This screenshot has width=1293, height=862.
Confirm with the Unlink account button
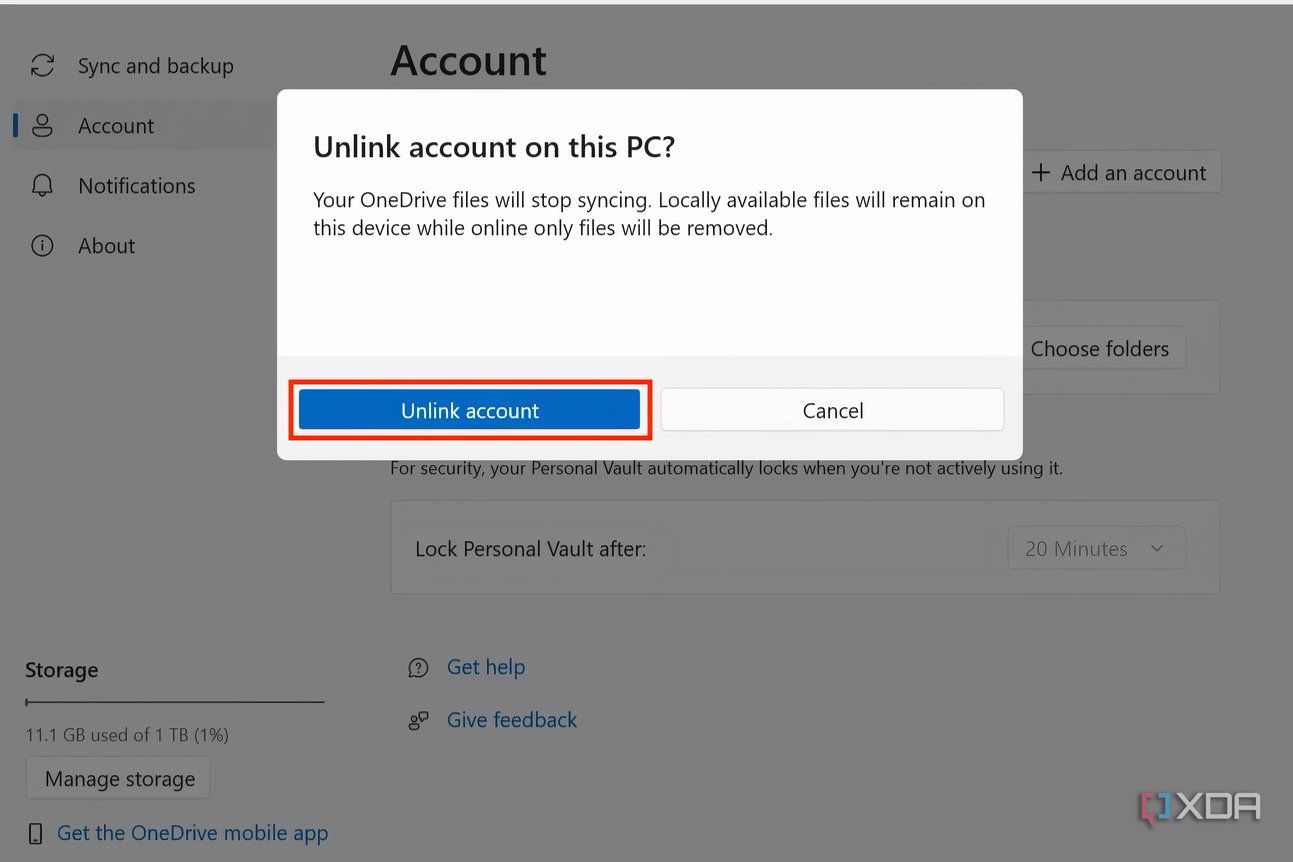tap(469, 410)
